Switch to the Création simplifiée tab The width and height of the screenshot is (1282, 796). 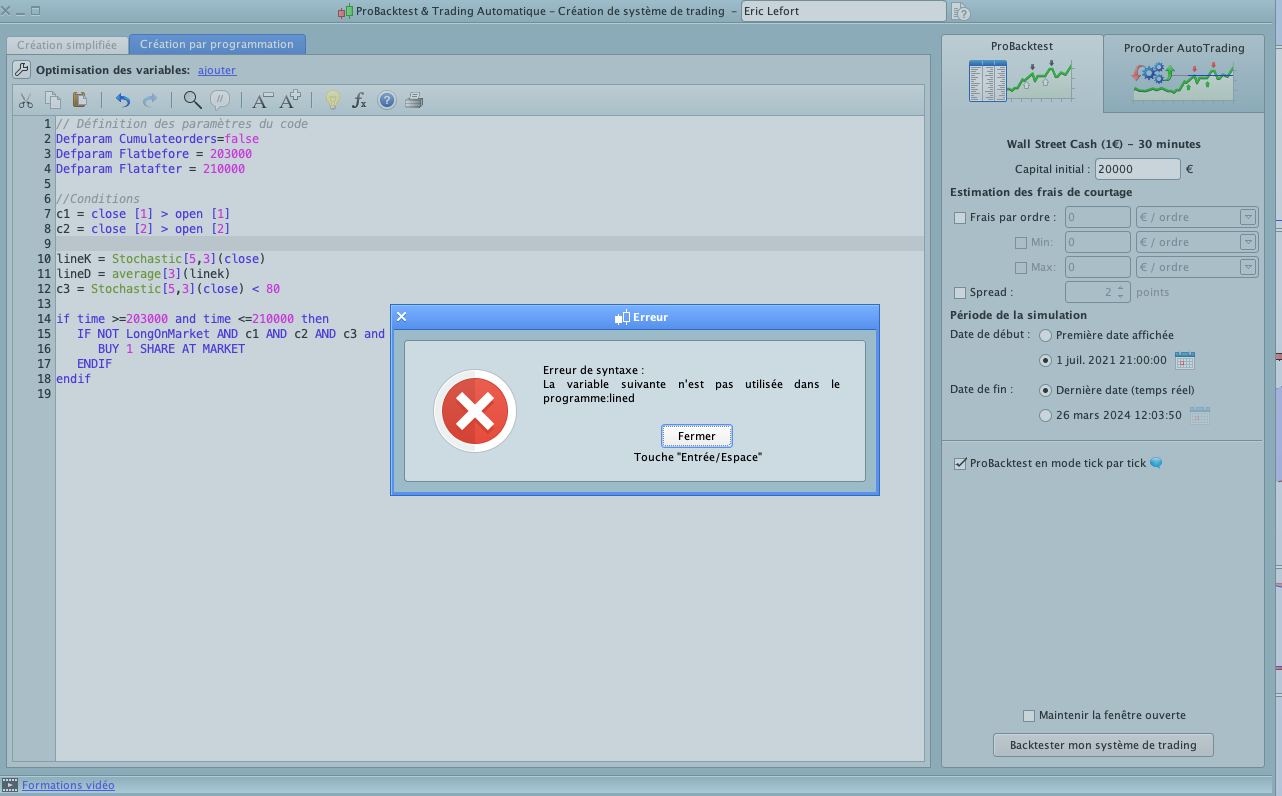(67, 45)
